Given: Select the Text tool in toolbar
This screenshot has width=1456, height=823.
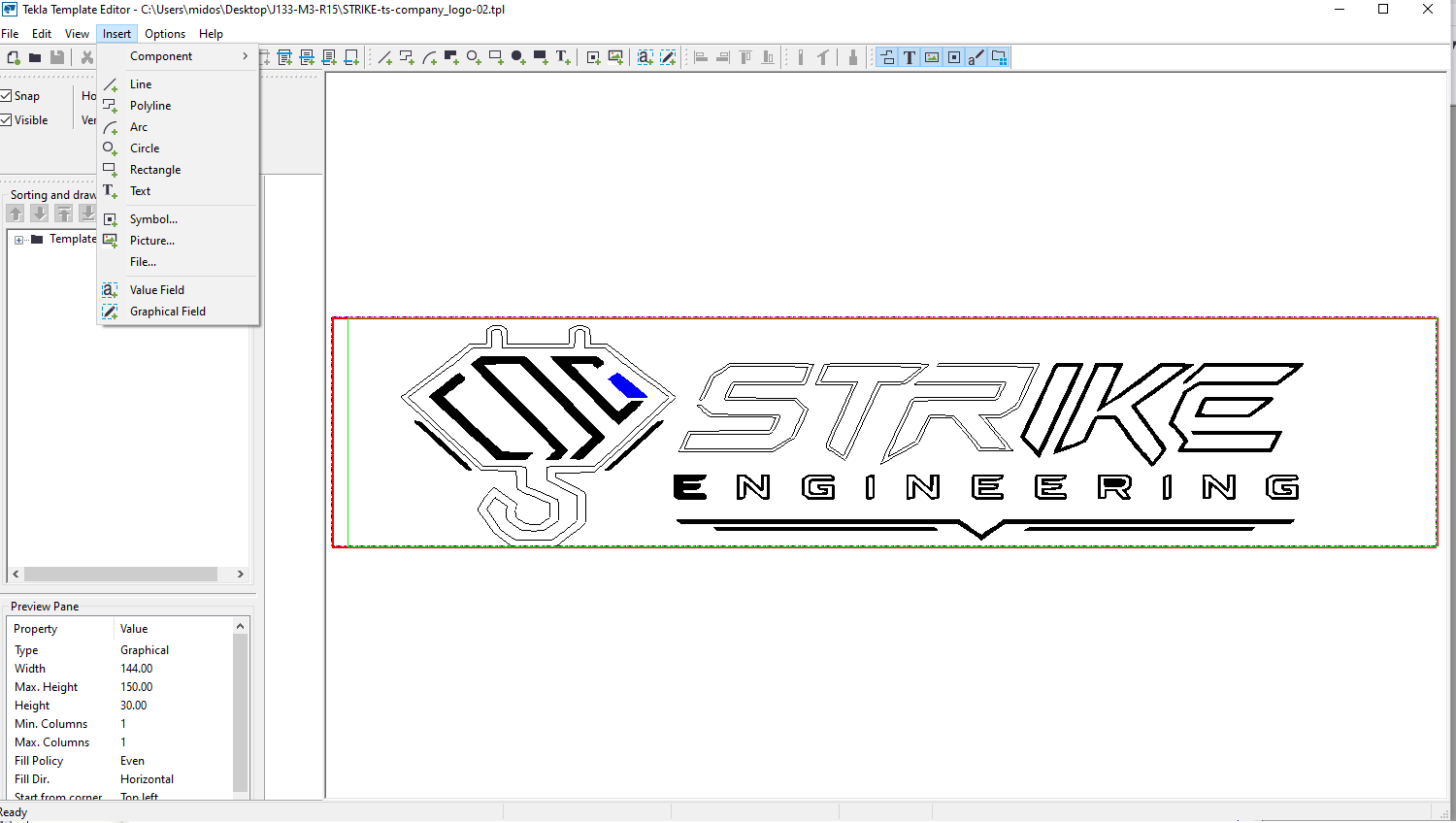Looking at the screenshot, I should pyautogui.click(x=563, y=57).
